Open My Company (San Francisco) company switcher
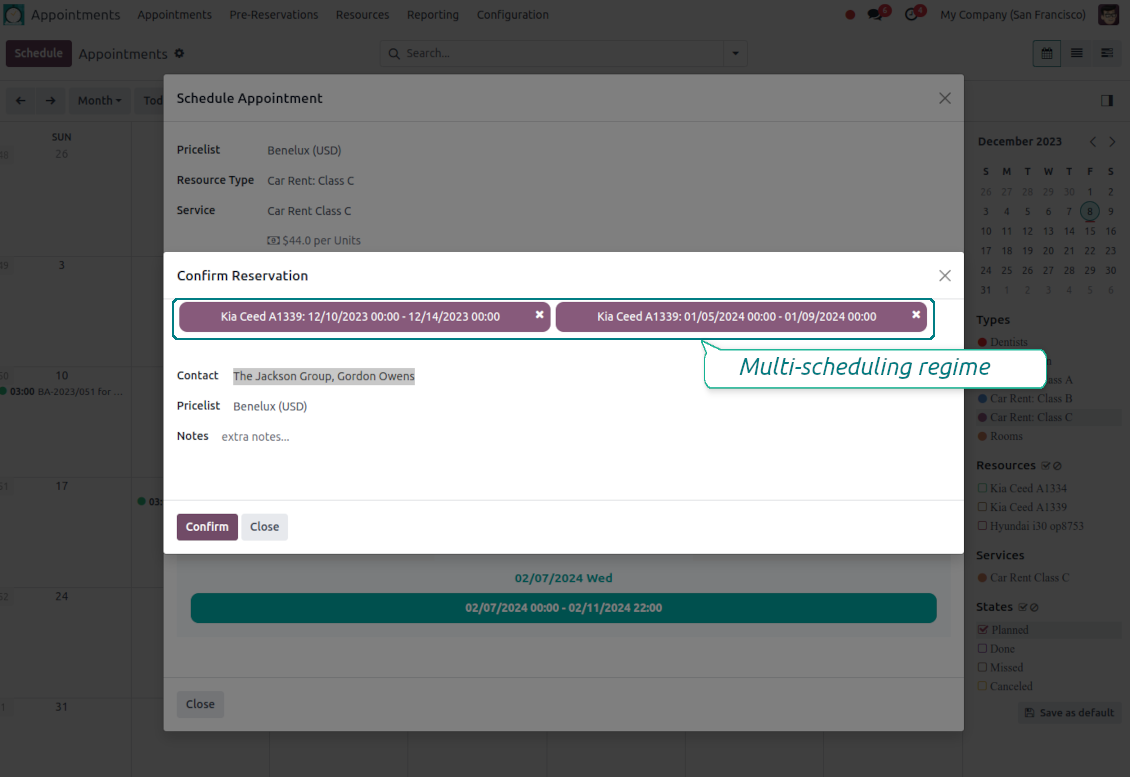 [1012, 15]
